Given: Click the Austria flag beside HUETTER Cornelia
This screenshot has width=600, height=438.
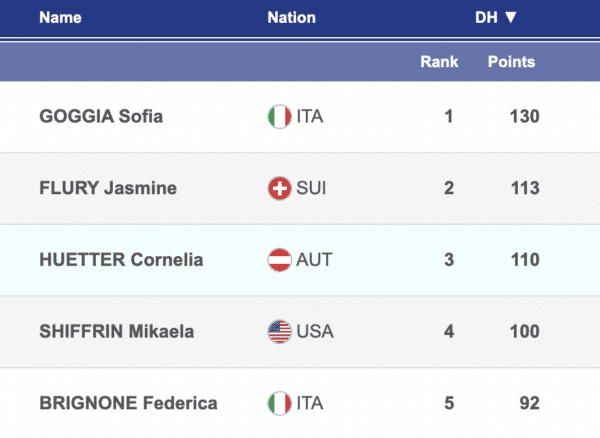Looking at the screenshot, I should pos(279,260).
